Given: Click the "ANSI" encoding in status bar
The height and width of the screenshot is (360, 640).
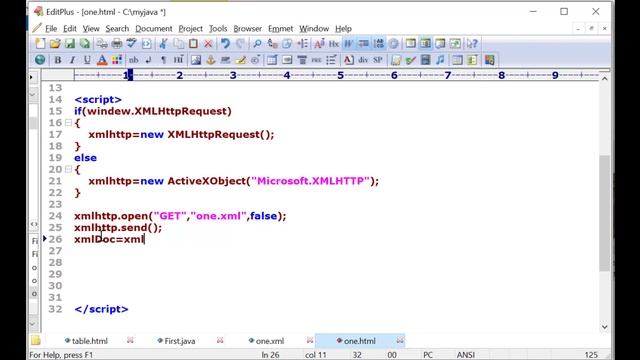Looking at the screenshot, I should pos(466,355).
